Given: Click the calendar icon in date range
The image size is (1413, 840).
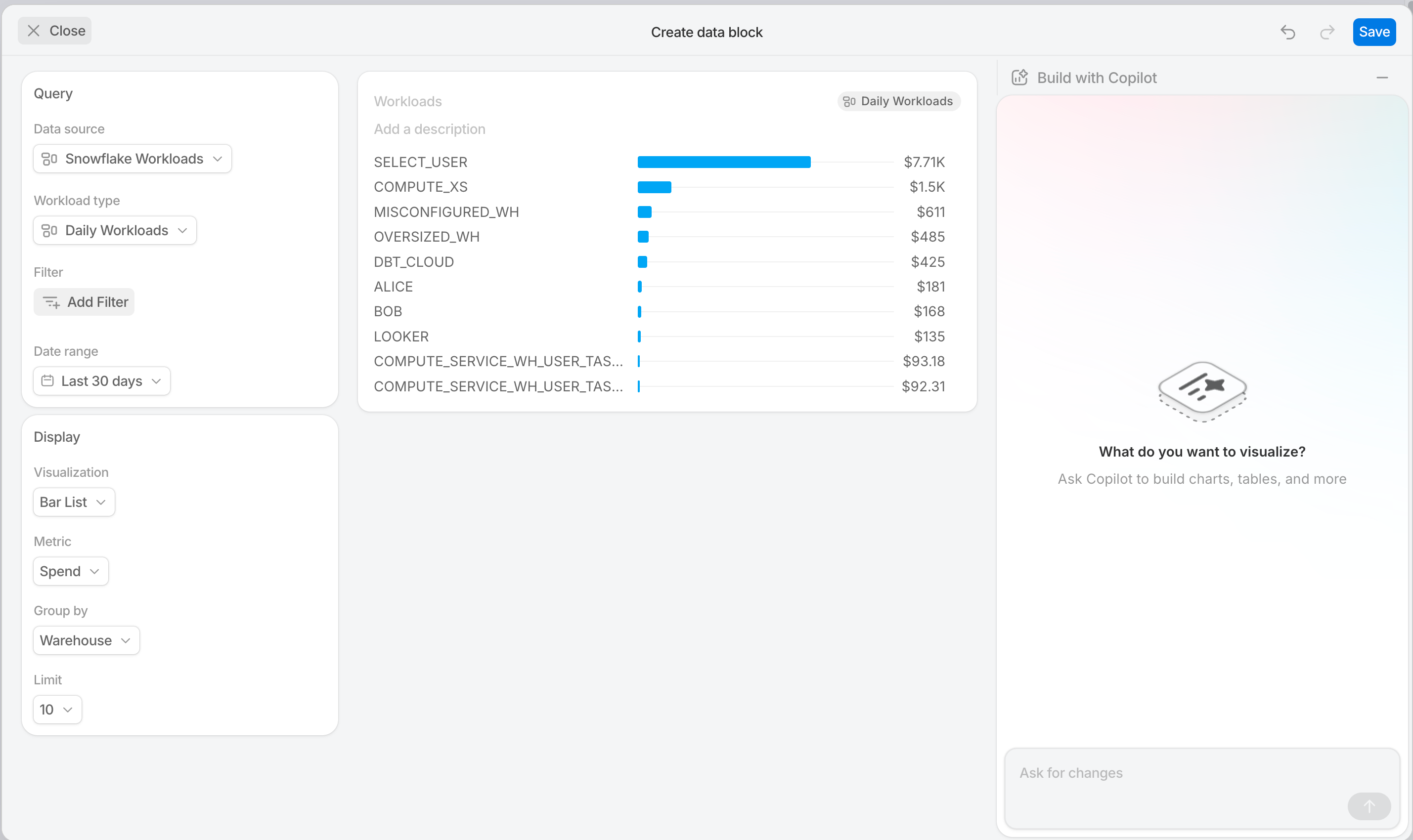Looking at the screenshot, I should (x=47, y=381).
